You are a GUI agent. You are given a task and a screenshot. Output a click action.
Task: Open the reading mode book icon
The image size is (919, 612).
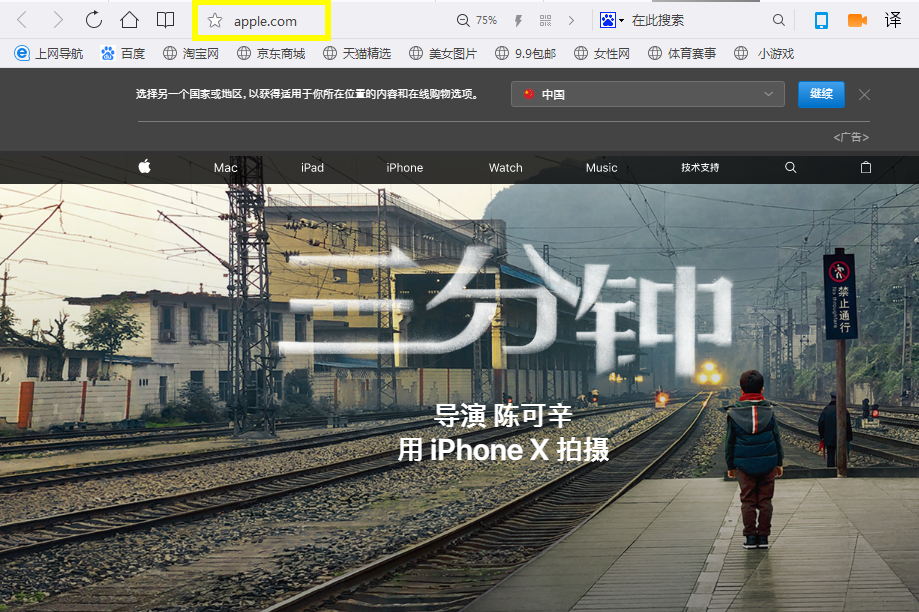pyautogui.click(x=165, y=20)
